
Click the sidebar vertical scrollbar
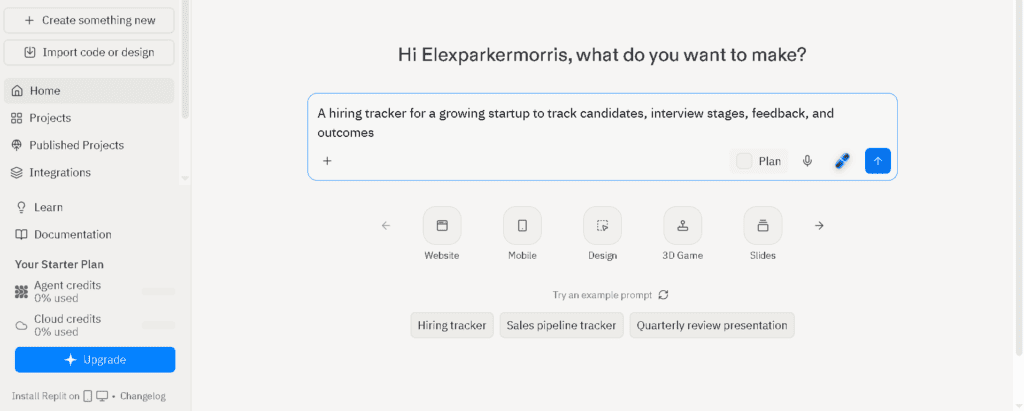[x=185, y=60]
